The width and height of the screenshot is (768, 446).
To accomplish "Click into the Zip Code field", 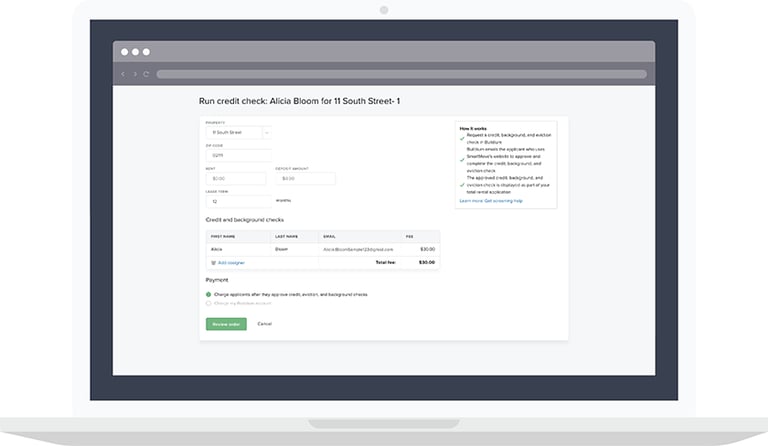I will click(x=238, y=155).
